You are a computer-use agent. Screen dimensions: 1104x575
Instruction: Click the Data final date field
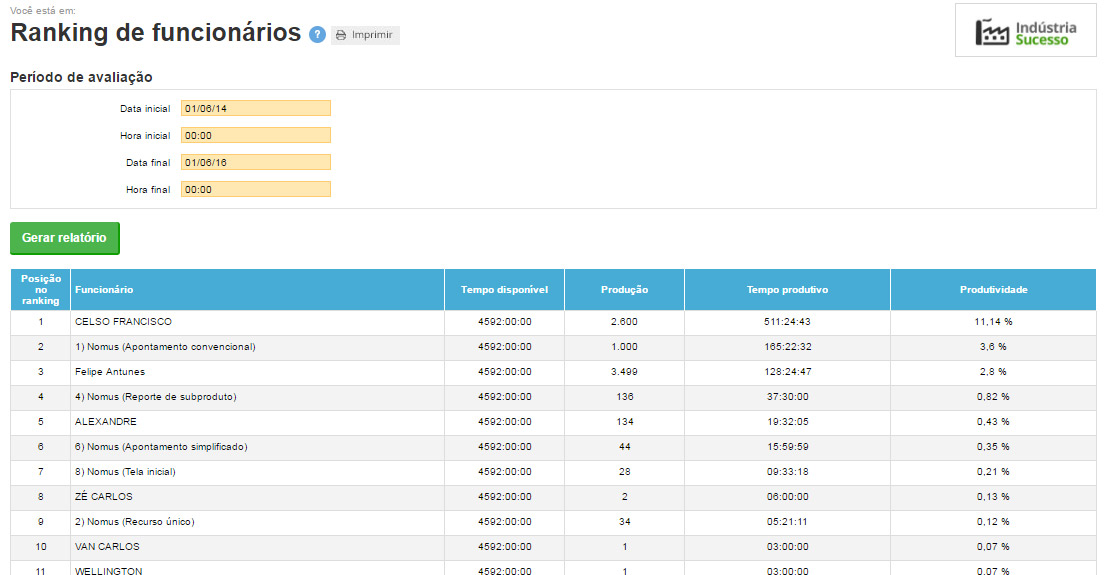[x=255, y=162]
